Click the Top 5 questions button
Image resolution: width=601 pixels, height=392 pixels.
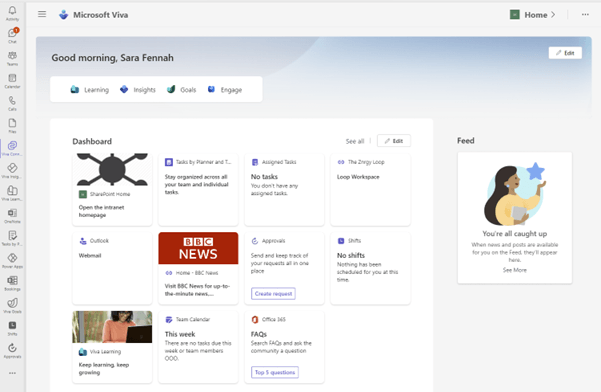point(275,372)
